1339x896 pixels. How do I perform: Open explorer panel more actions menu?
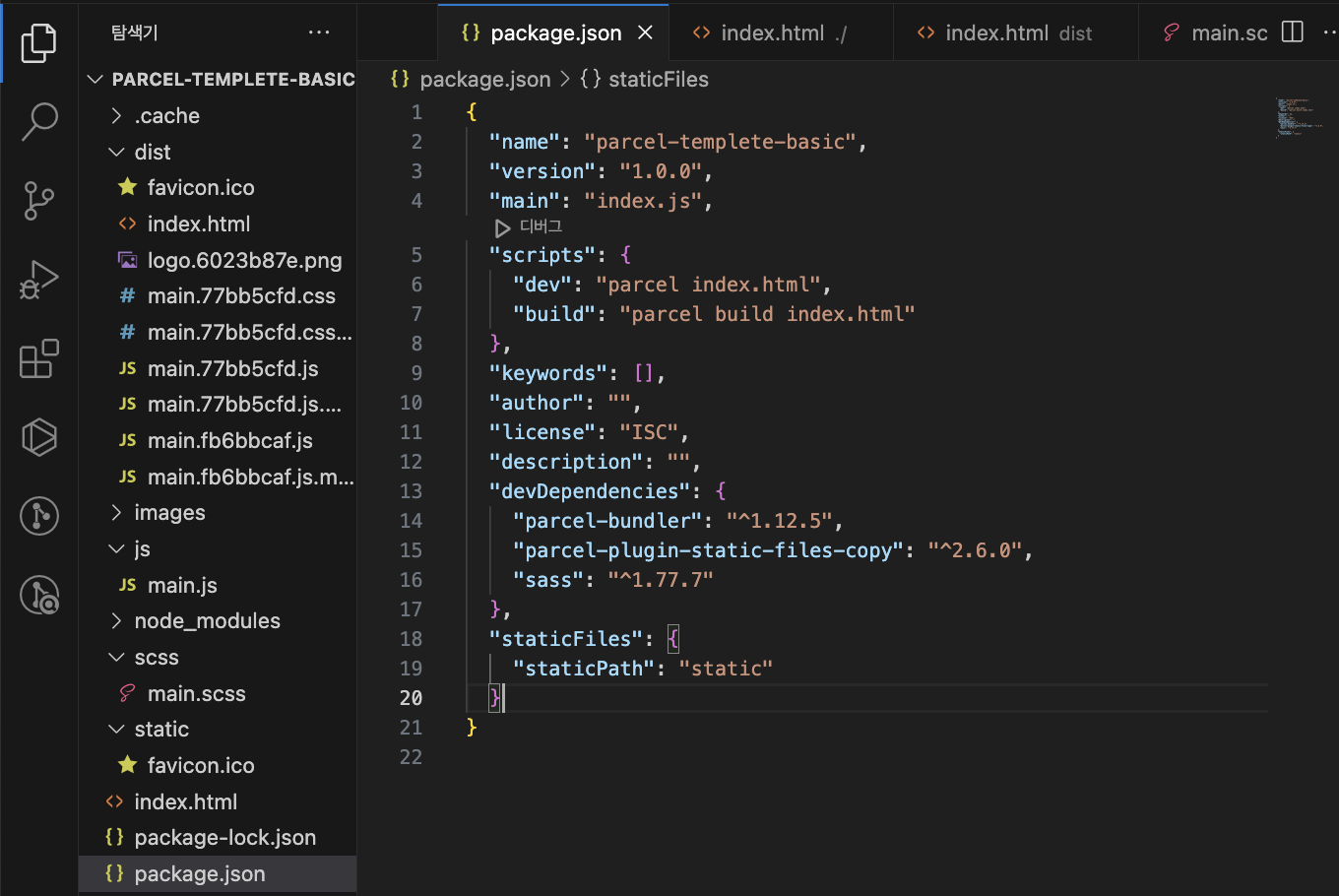click(x=319, y=32)
